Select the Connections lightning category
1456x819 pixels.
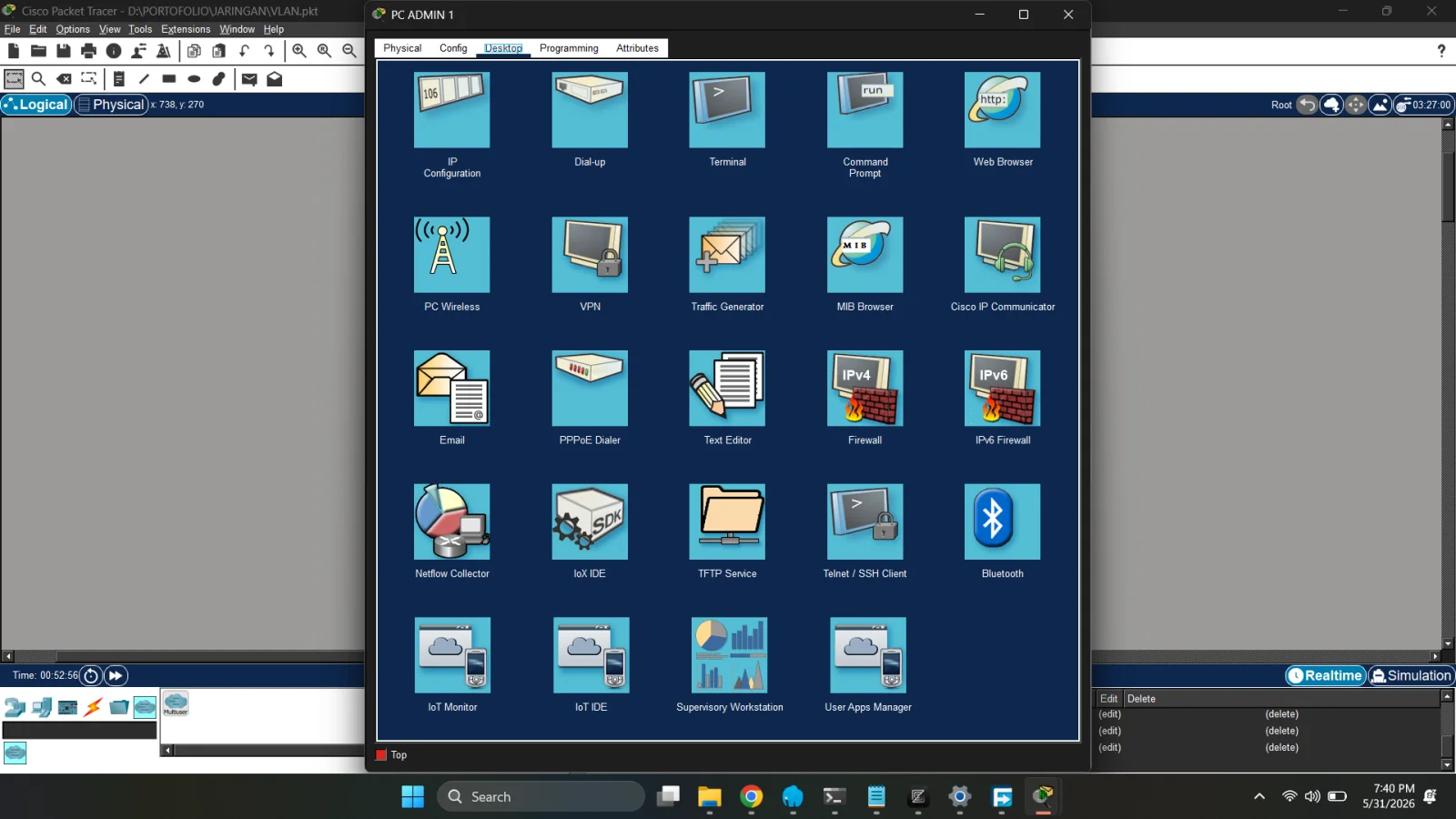(93, 707)
